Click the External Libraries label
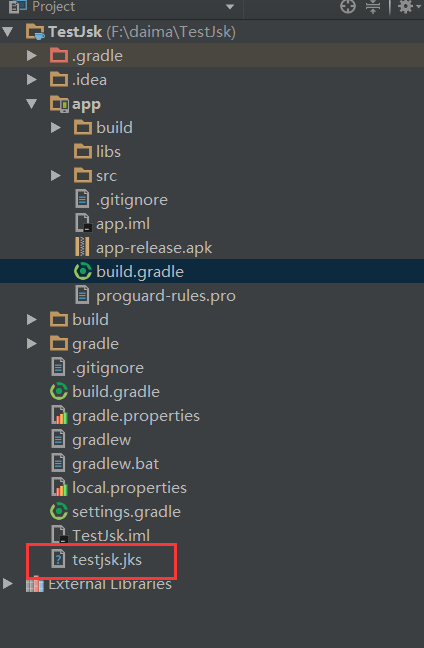This screenshot has width=424, height=648. click(x=110, y=584)
